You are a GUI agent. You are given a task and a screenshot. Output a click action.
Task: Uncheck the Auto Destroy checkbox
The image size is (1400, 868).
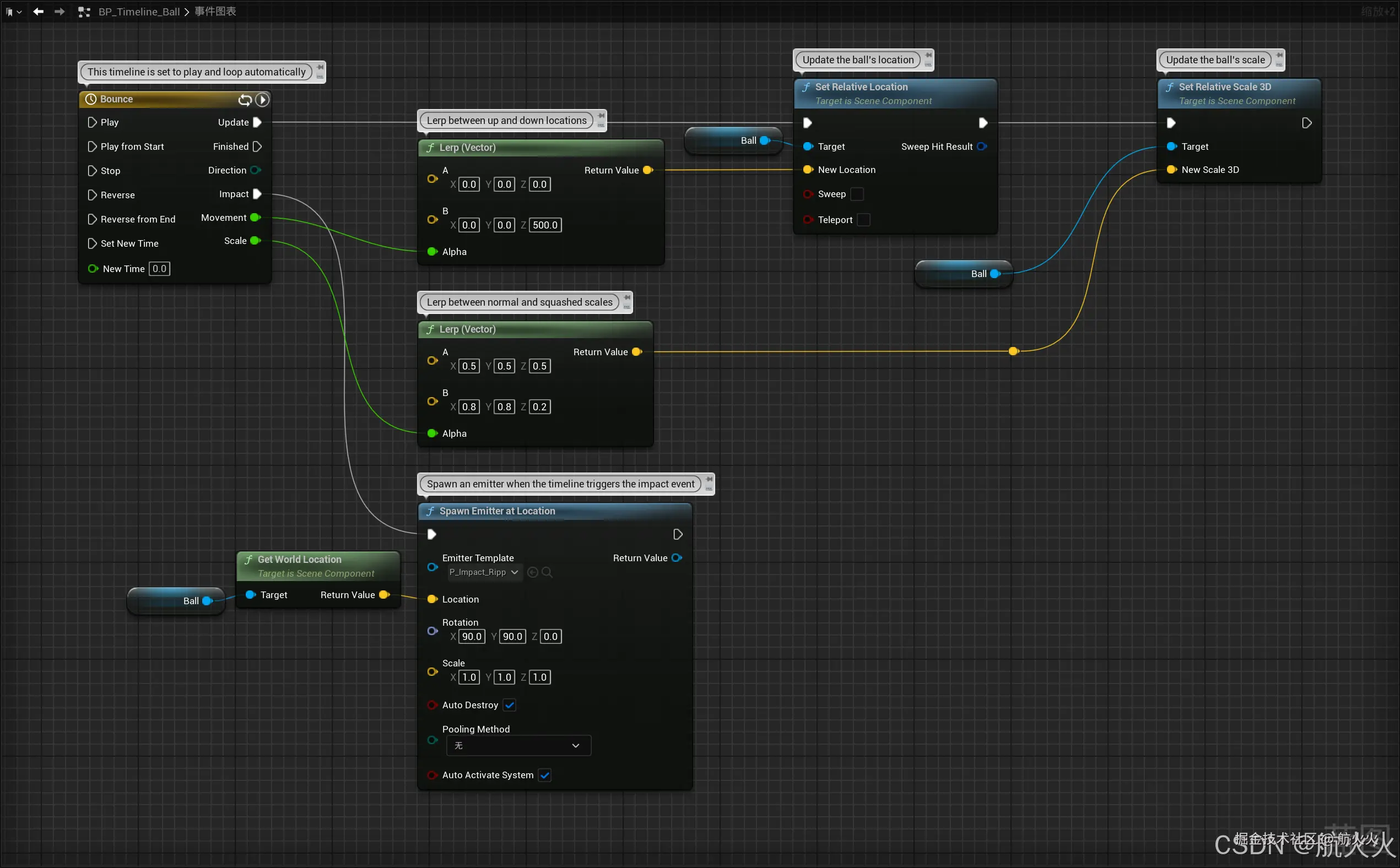tap(509, 705)
